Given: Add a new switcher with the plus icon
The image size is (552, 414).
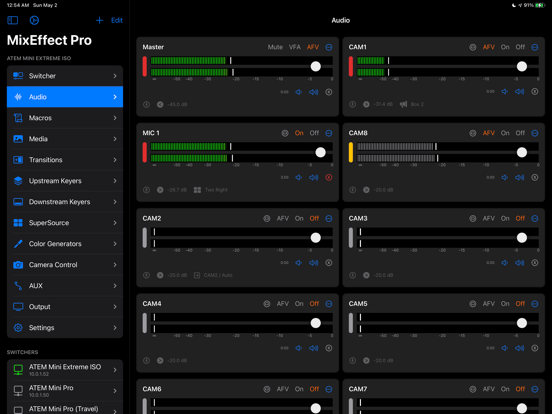Looking at the screenshot, I should click(99, 20).
